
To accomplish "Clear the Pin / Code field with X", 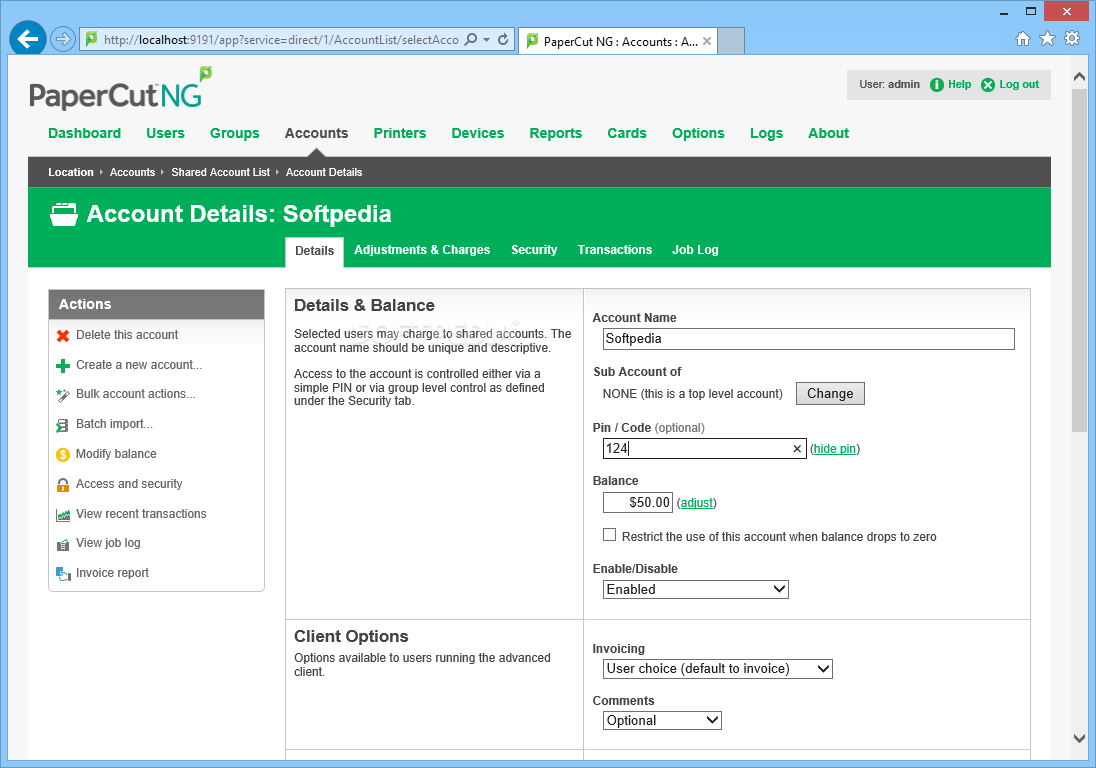I will coord(797,449).
